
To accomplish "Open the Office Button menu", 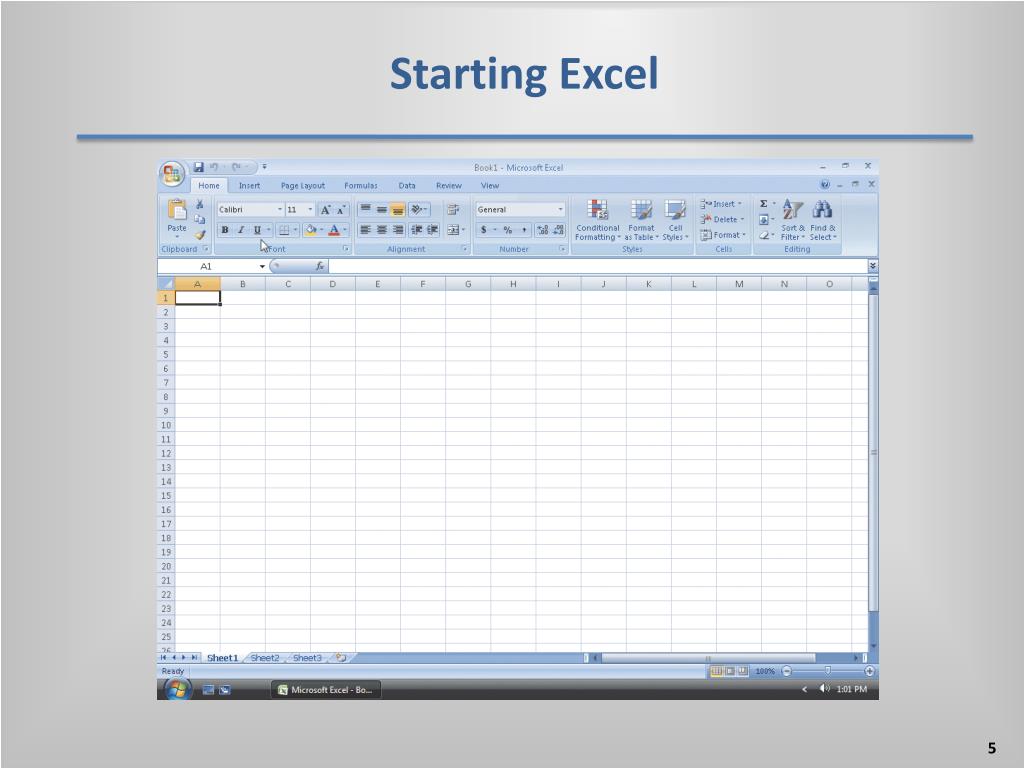I will point(172,174).
